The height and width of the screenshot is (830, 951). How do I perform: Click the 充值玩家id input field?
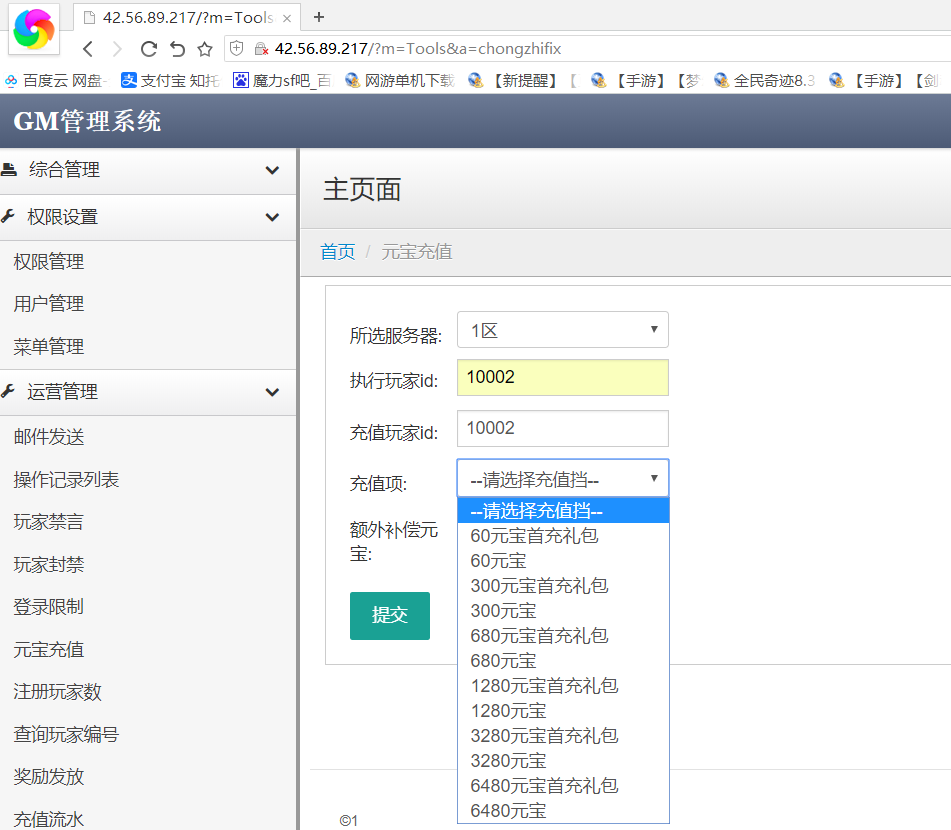[562, 428]
